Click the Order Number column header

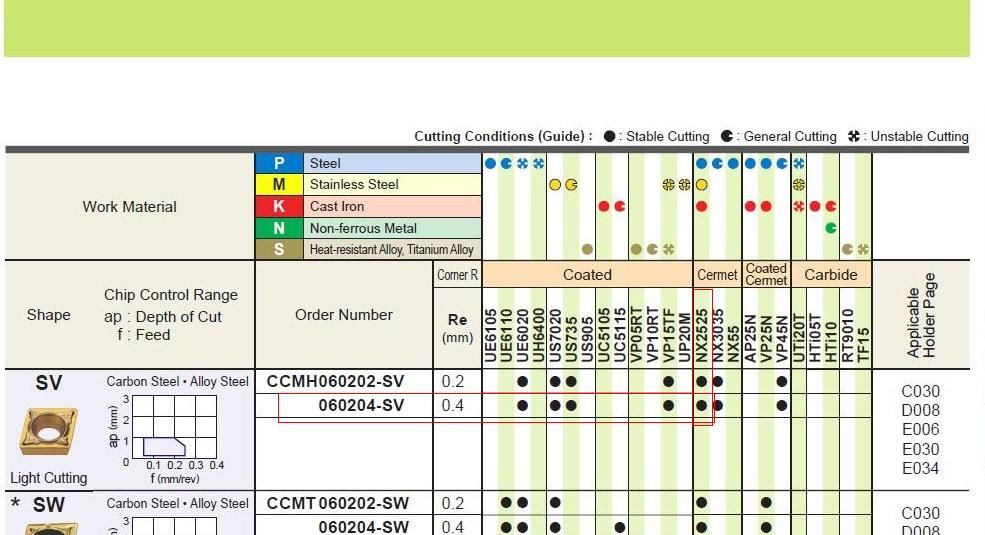coord(344,315)
